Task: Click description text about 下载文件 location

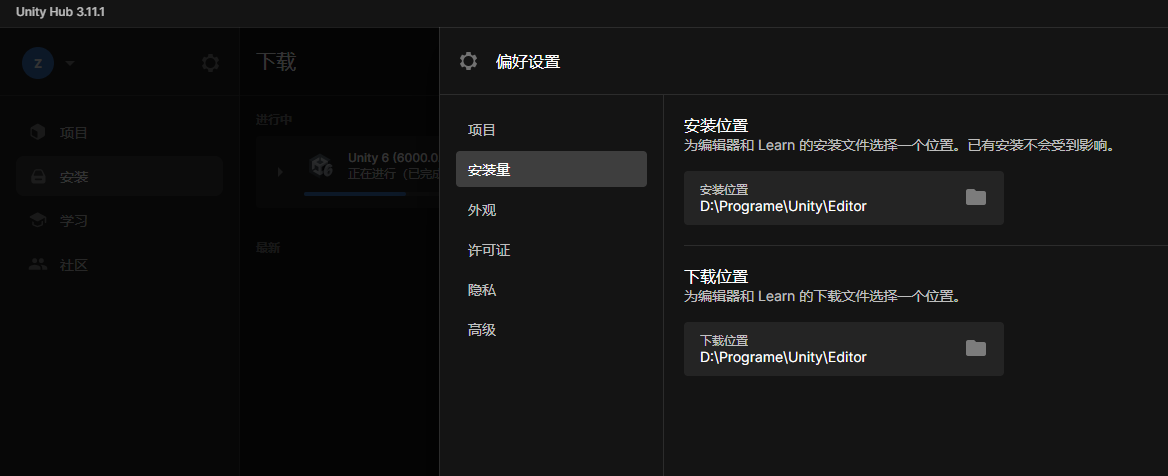Action: [822, 296]
